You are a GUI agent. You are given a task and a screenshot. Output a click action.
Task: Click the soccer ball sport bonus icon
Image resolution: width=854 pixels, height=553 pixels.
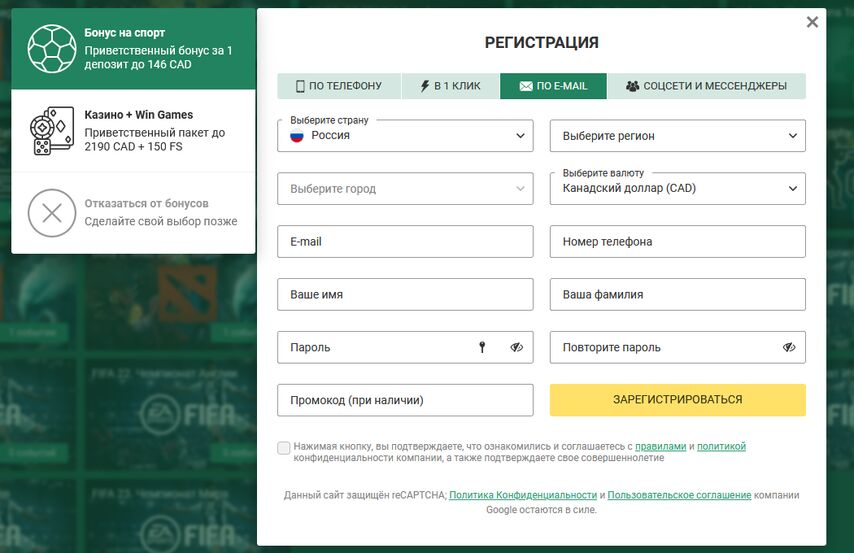point(52,48)
